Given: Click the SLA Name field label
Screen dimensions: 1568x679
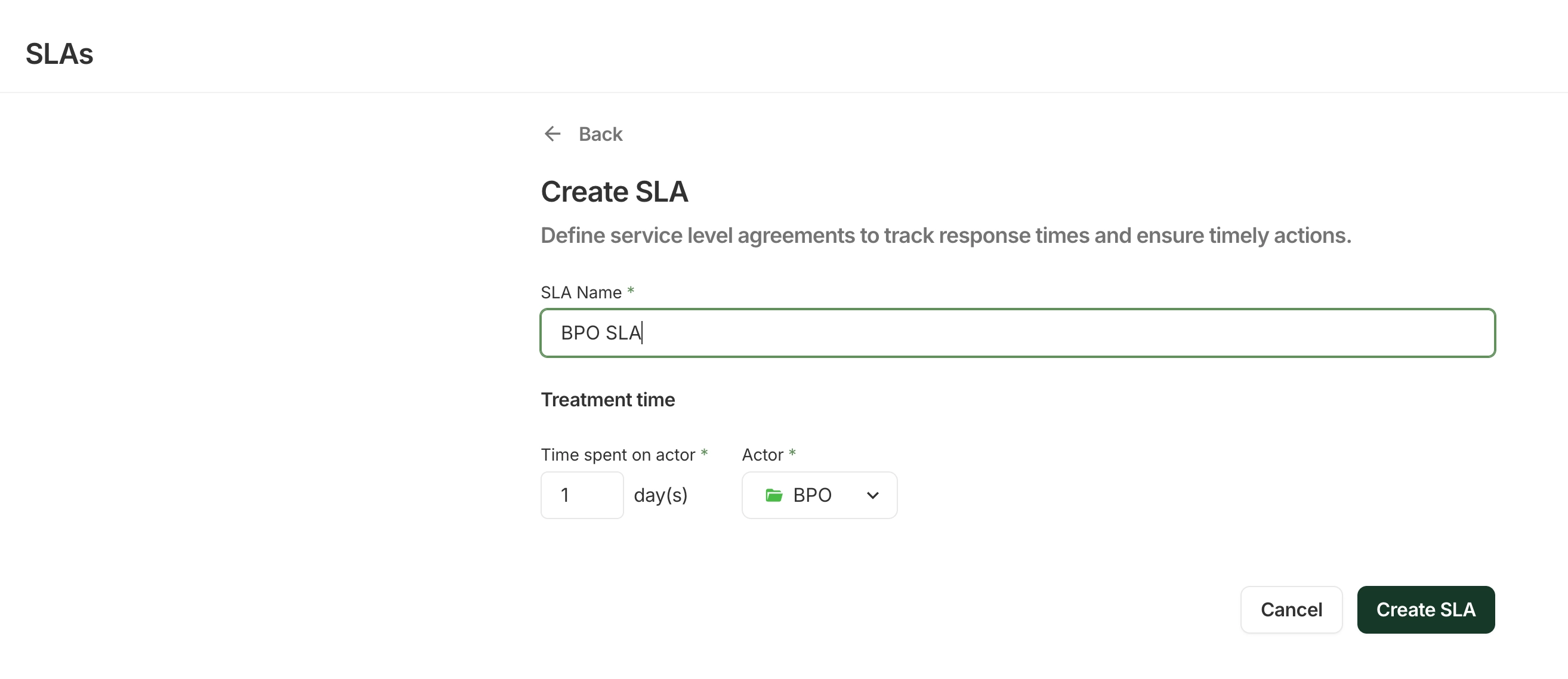Looking at the screenshot, I should pyautogui.click(x=581, y=292).
